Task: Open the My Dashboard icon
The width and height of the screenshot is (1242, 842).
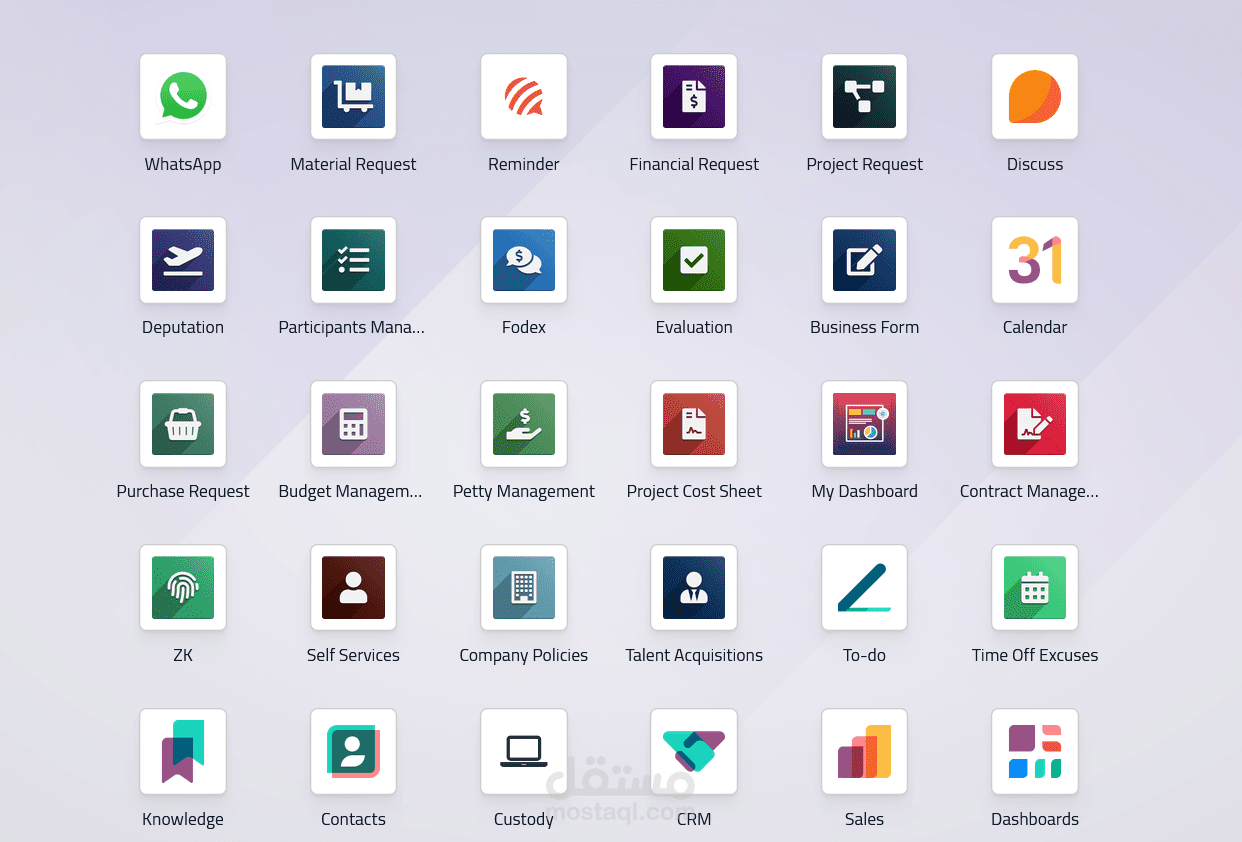Action: [x=864, y=424]
